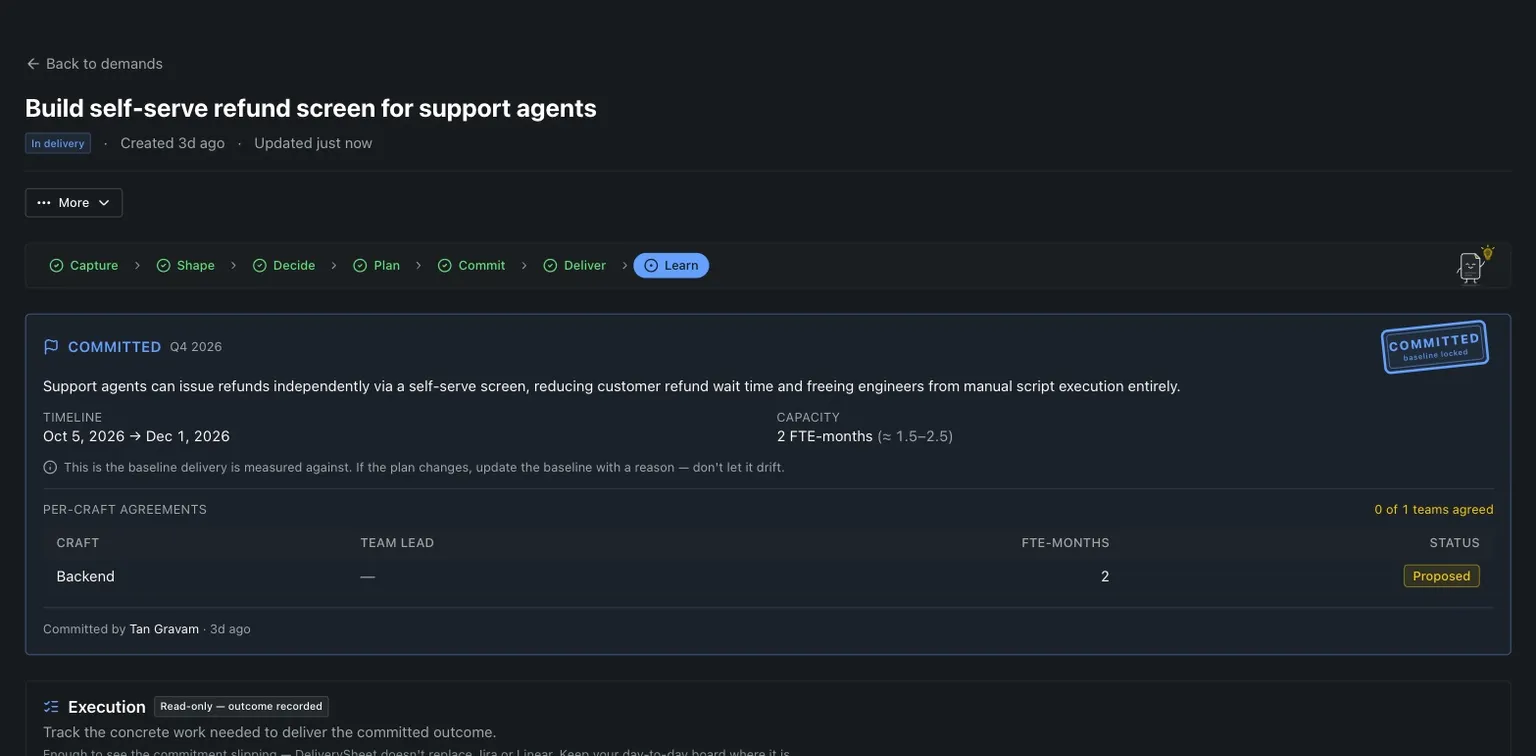This screenshot has width=1536, height=756.
Task: Click the Execution checklist icon
Action: (x=51, y=707)
